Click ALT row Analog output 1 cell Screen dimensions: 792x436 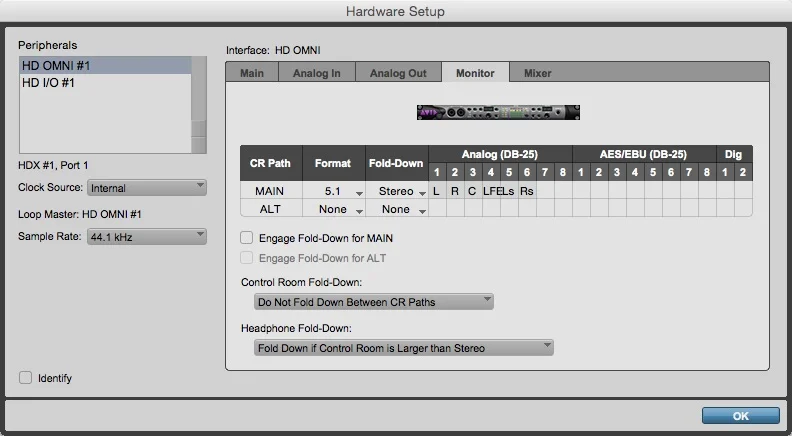[x=437, y=209]
